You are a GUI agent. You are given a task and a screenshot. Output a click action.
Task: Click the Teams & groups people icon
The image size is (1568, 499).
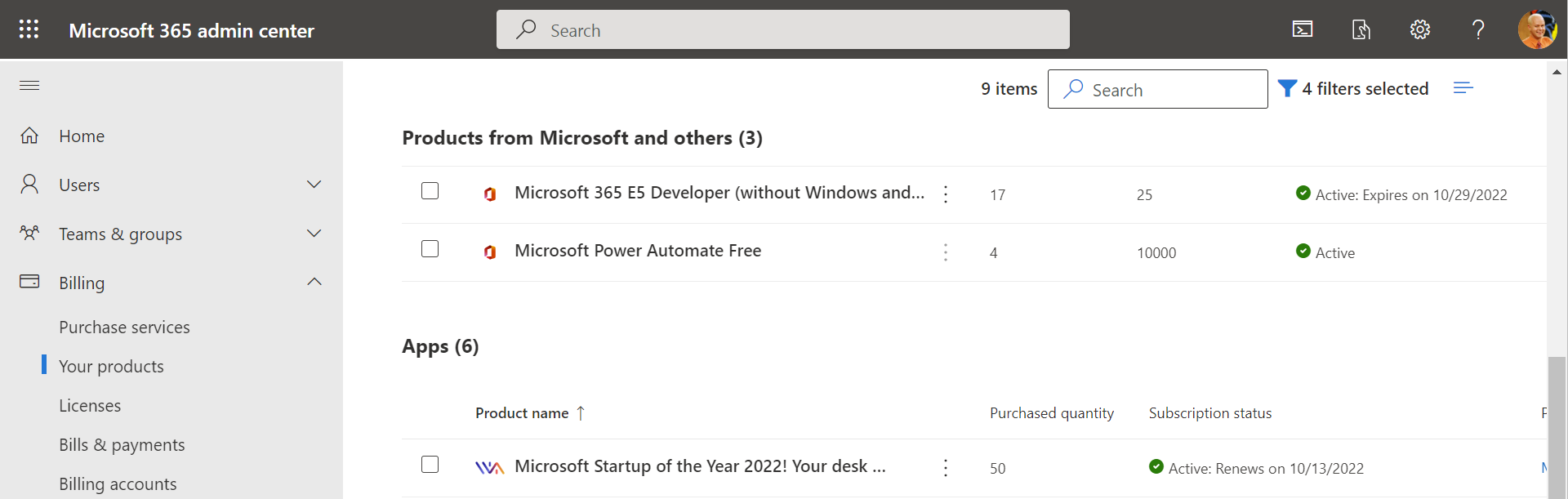(29, 234)
